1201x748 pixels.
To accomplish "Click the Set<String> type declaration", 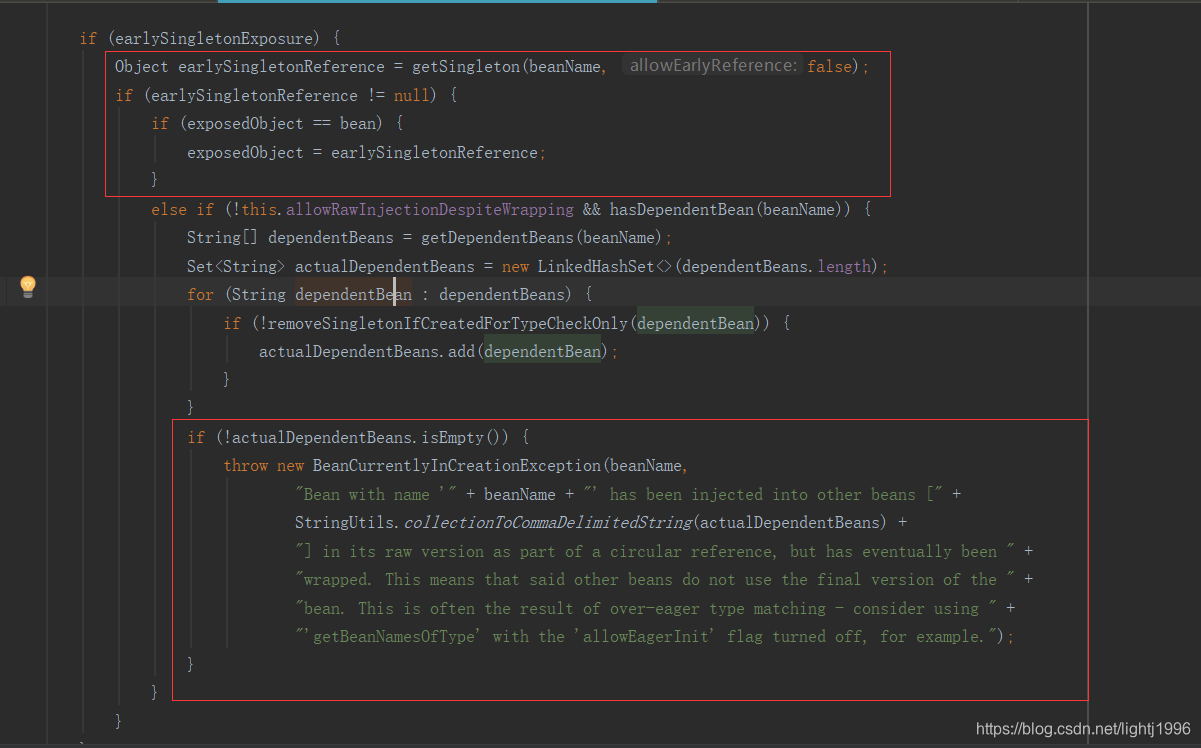I will pyautogui.click(x=236, y=267).
